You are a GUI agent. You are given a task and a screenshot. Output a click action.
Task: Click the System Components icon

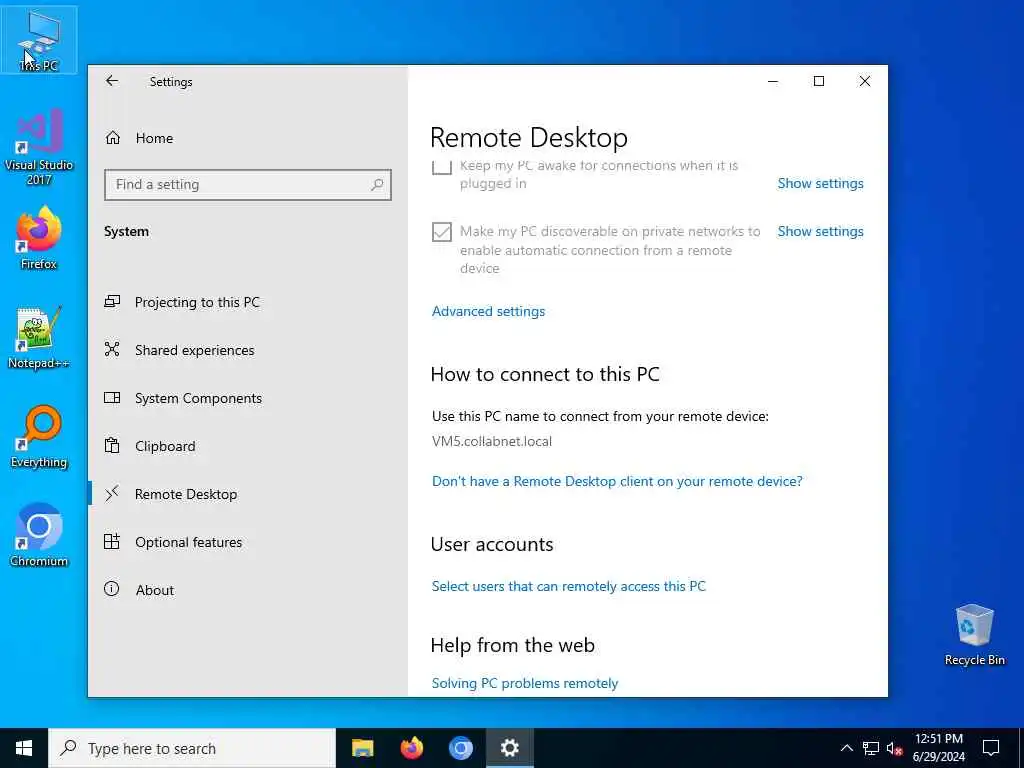(112, 397)
